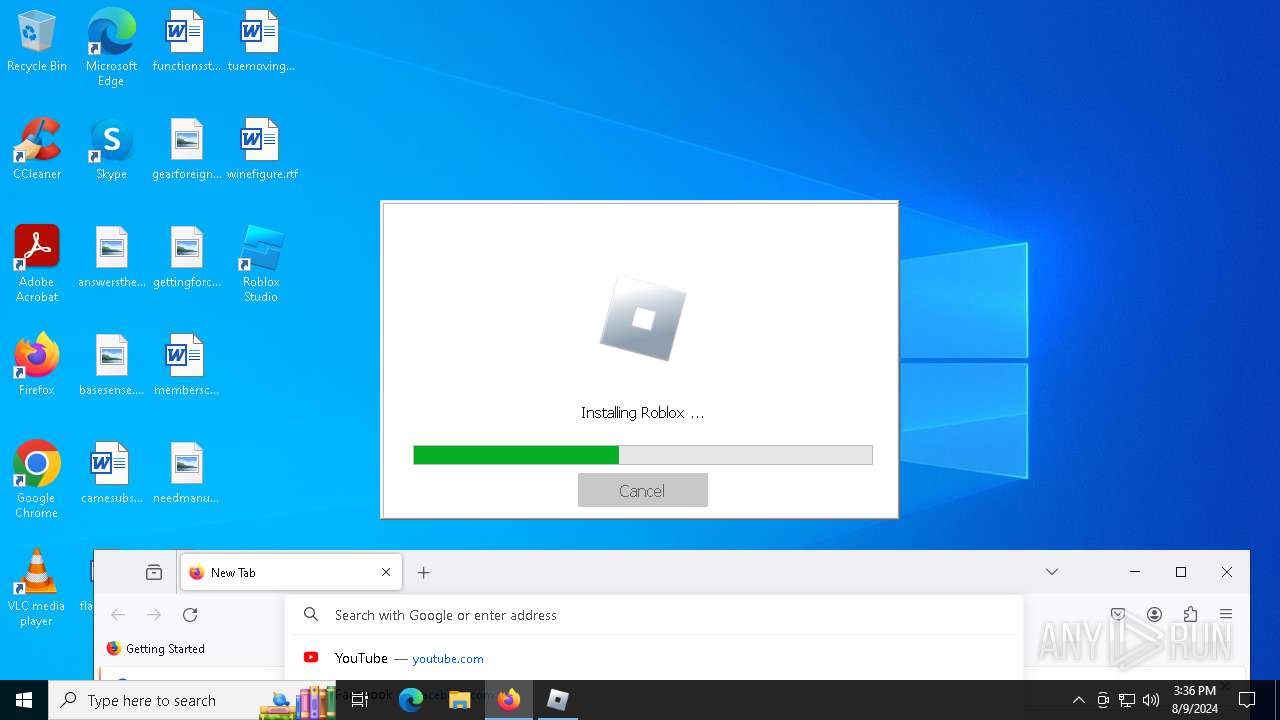Open Firefox extensions puzzle icon
This screenshot has width=1280, height=720.
click(x=1190, y=614)
